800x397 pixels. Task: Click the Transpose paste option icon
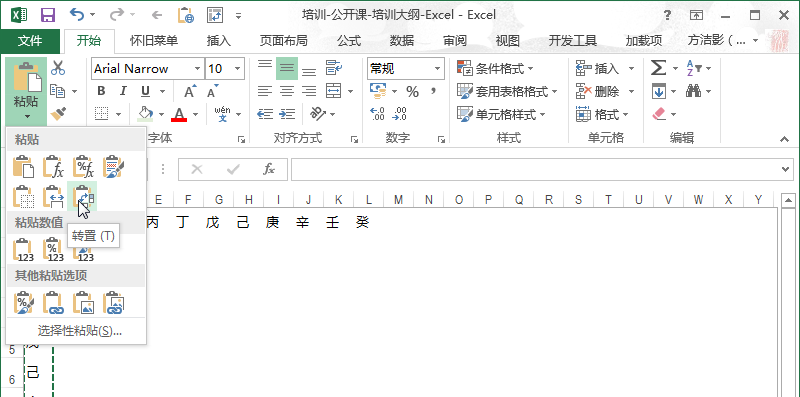click(82, 196)
